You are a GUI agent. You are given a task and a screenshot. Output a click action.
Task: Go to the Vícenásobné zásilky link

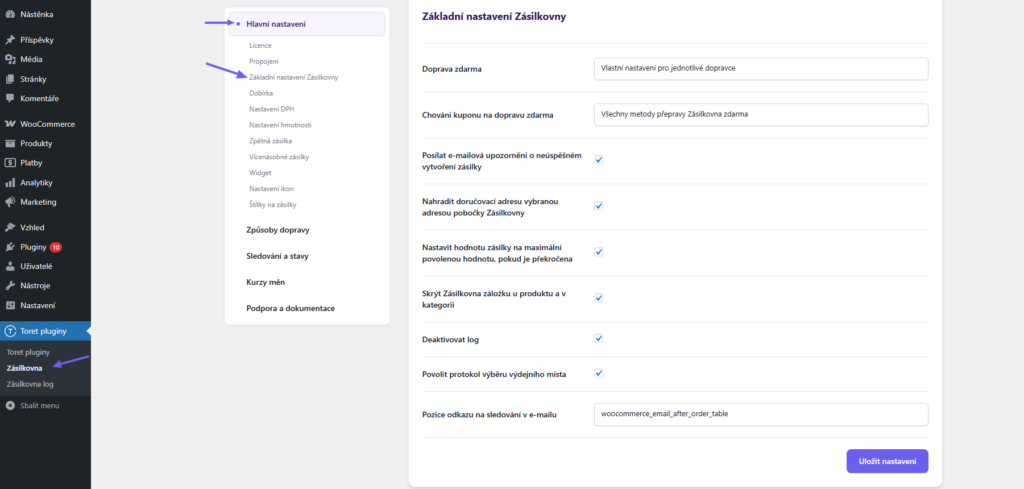click(x=279, y=157)
